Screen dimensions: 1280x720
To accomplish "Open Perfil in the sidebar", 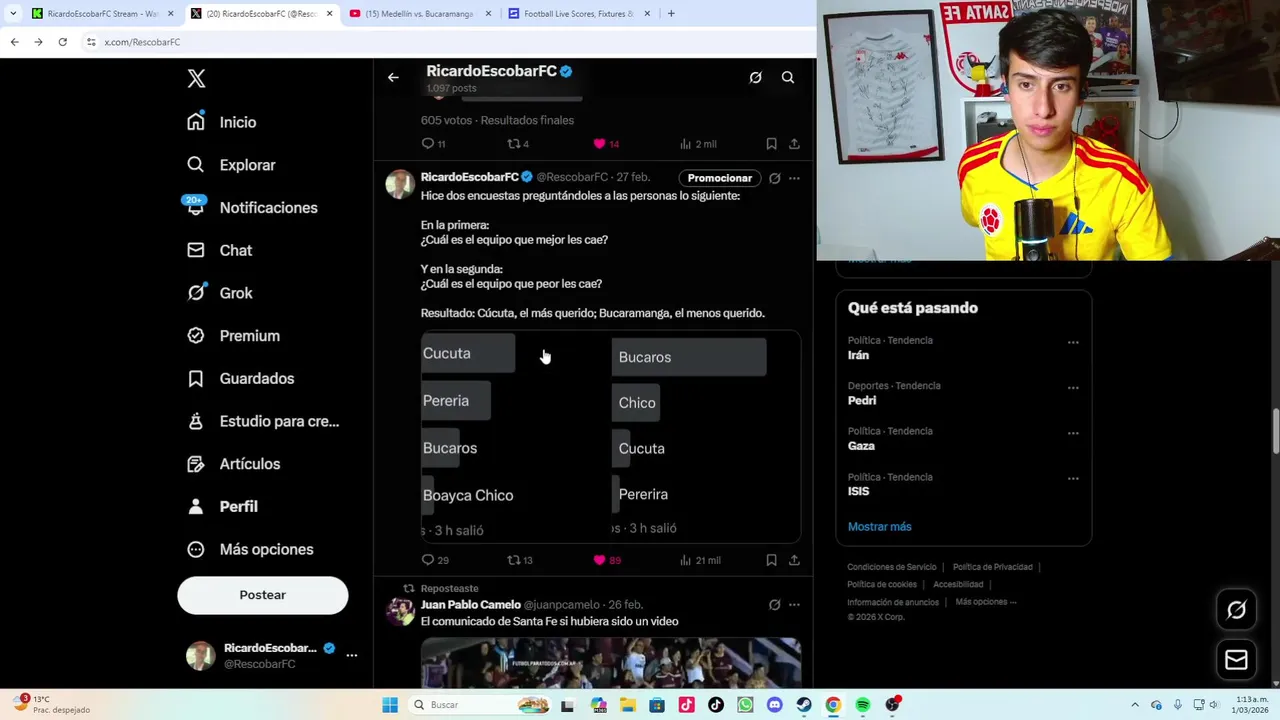I will (x=222, y=506).
